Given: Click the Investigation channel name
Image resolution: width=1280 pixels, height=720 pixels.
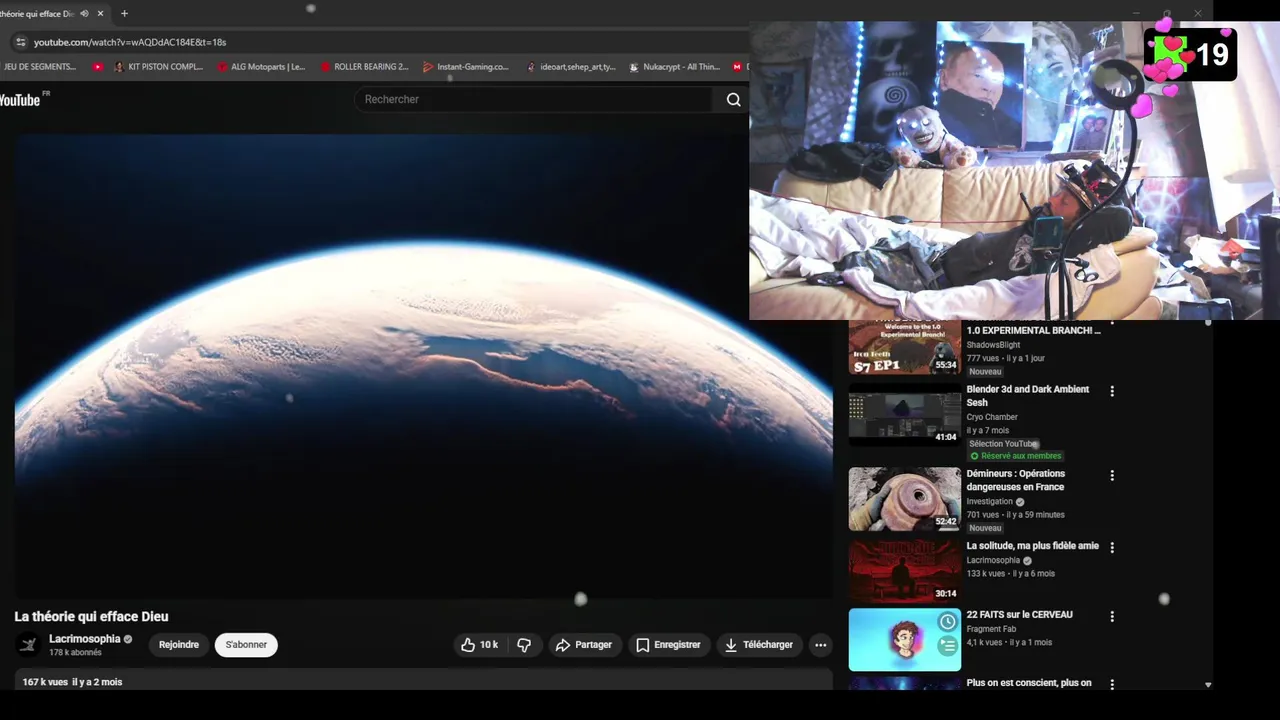Looking at the screenshot, I should point(989,502).
